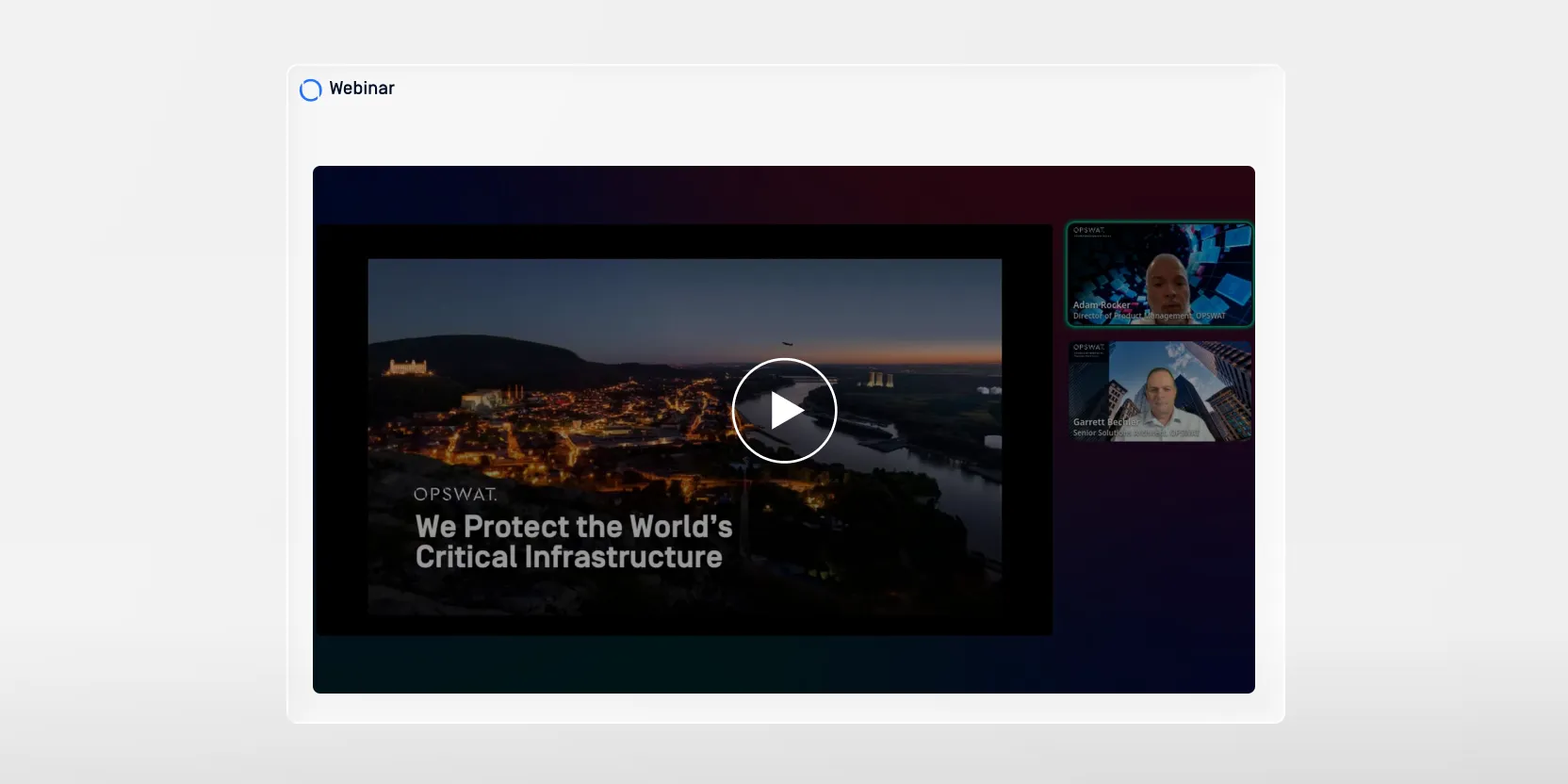The image size is (1568, 784).
Task: Click the Garrett Bechler name label
Action: [1104, 421]
